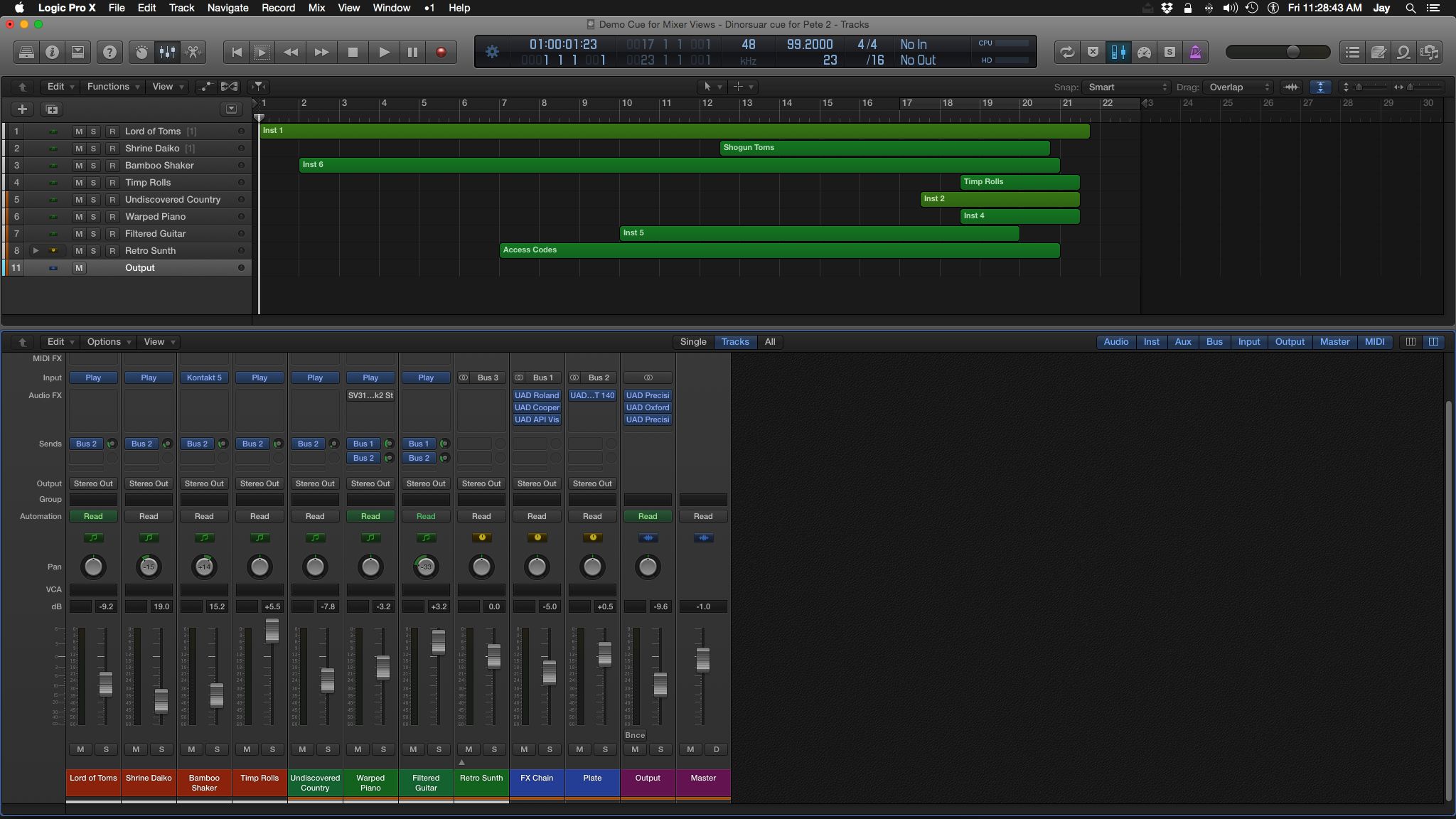Mute the Bamboo Shaker track
This screenshot has height=819, width=1456.
[x=78, y=165]
